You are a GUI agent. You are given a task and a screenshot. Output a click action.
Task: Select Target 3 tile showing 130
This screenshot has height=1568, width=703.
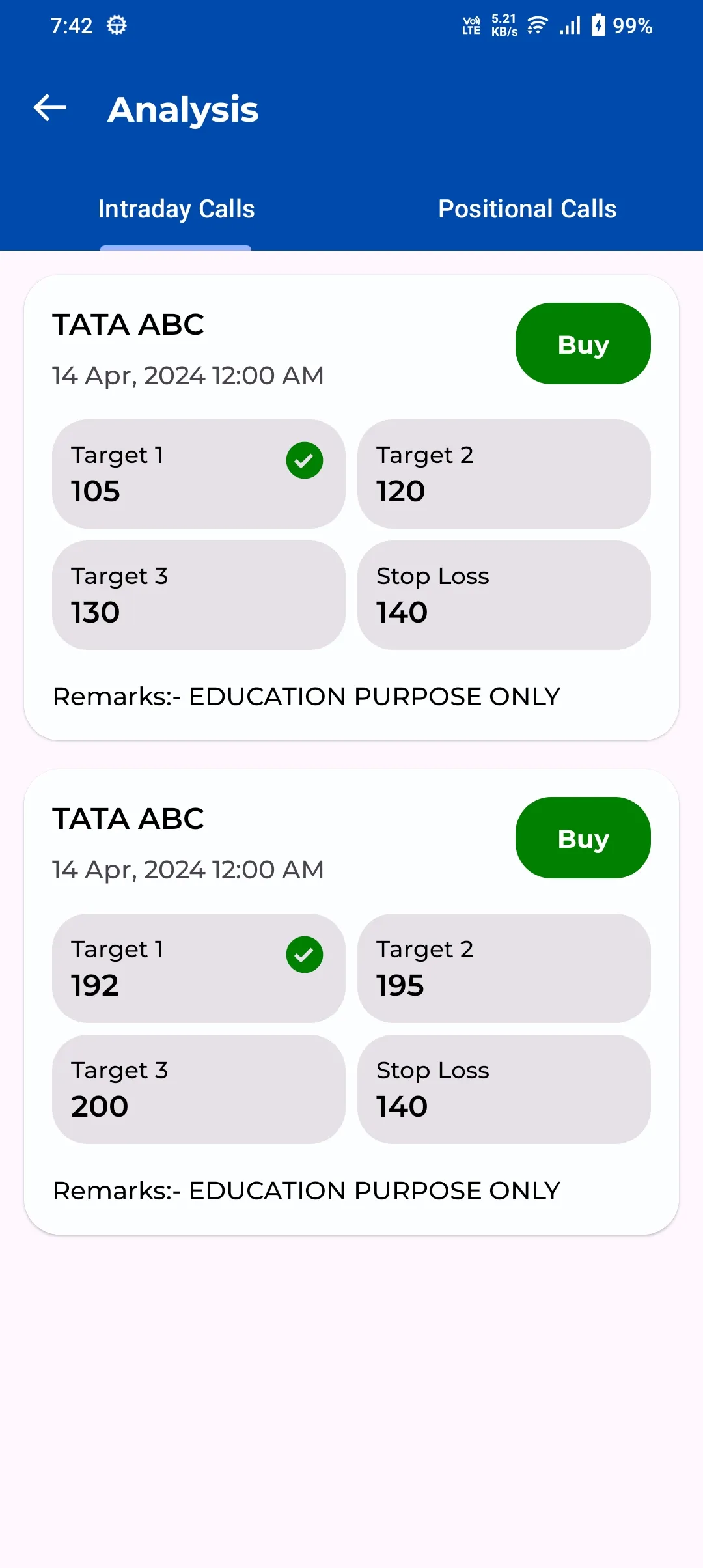click(x=199, y=595)
